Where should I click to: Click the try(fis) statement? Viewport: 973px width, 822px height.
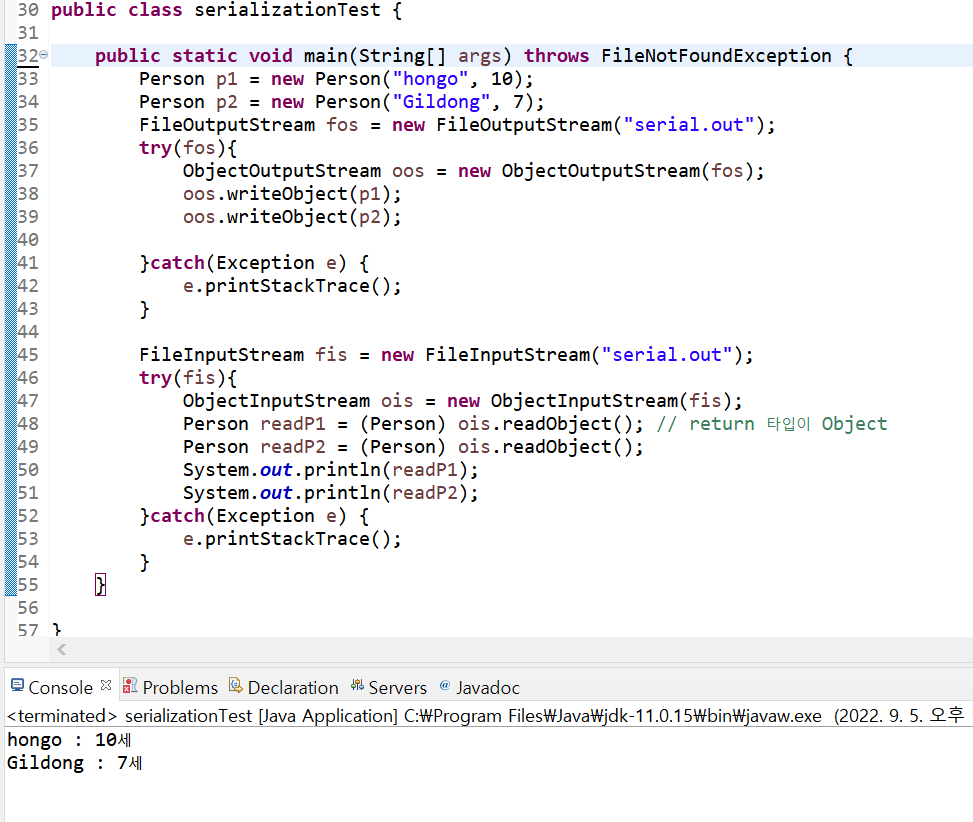[188, 378]
